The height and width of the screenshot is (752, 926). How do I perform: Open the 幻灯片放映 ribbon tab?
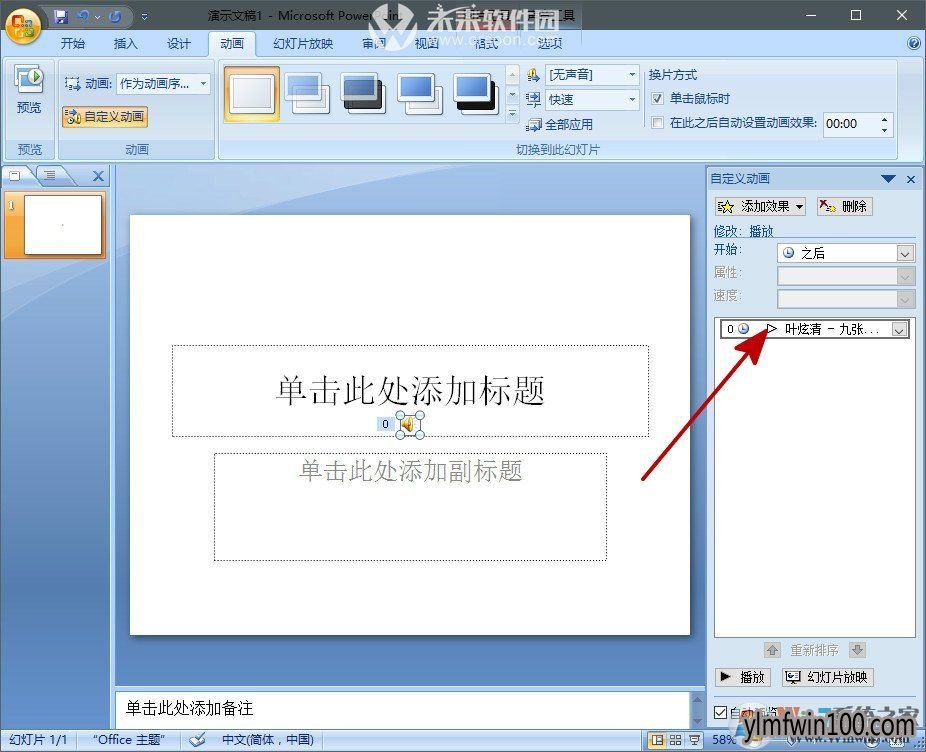click(303, 43)
